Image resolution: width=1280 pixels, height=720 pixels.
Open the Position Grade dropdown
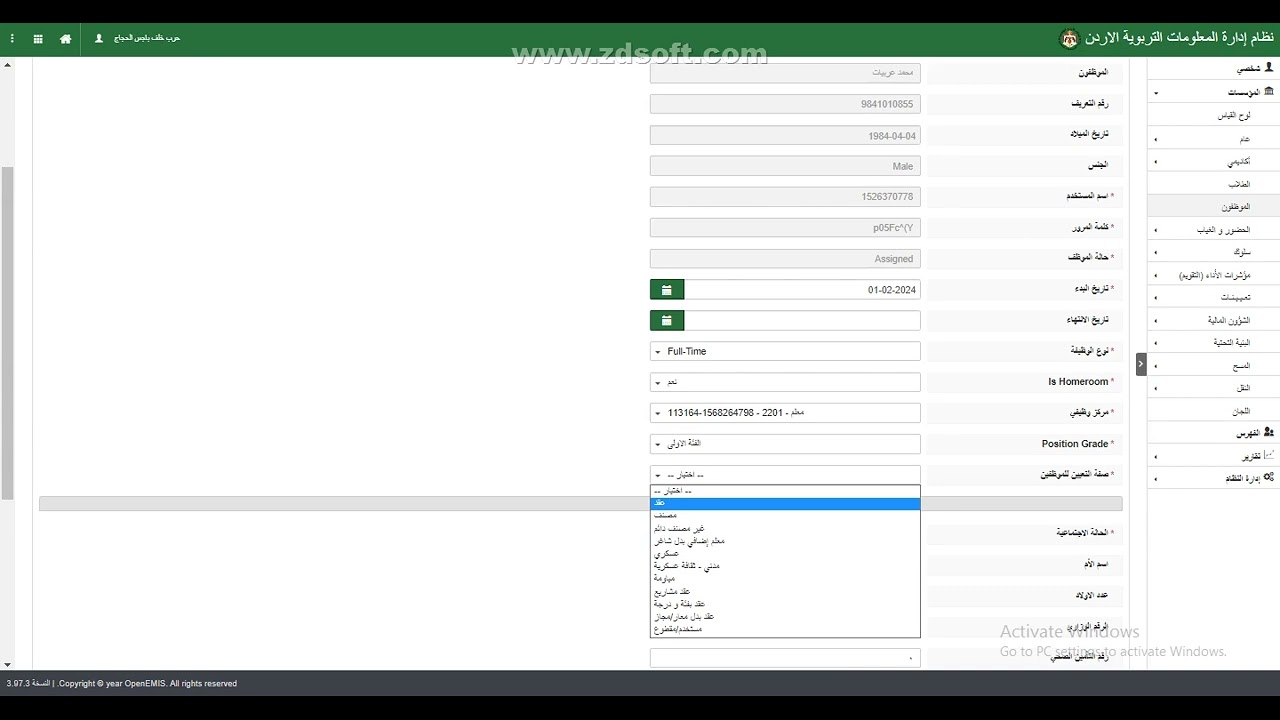point(785,444)
